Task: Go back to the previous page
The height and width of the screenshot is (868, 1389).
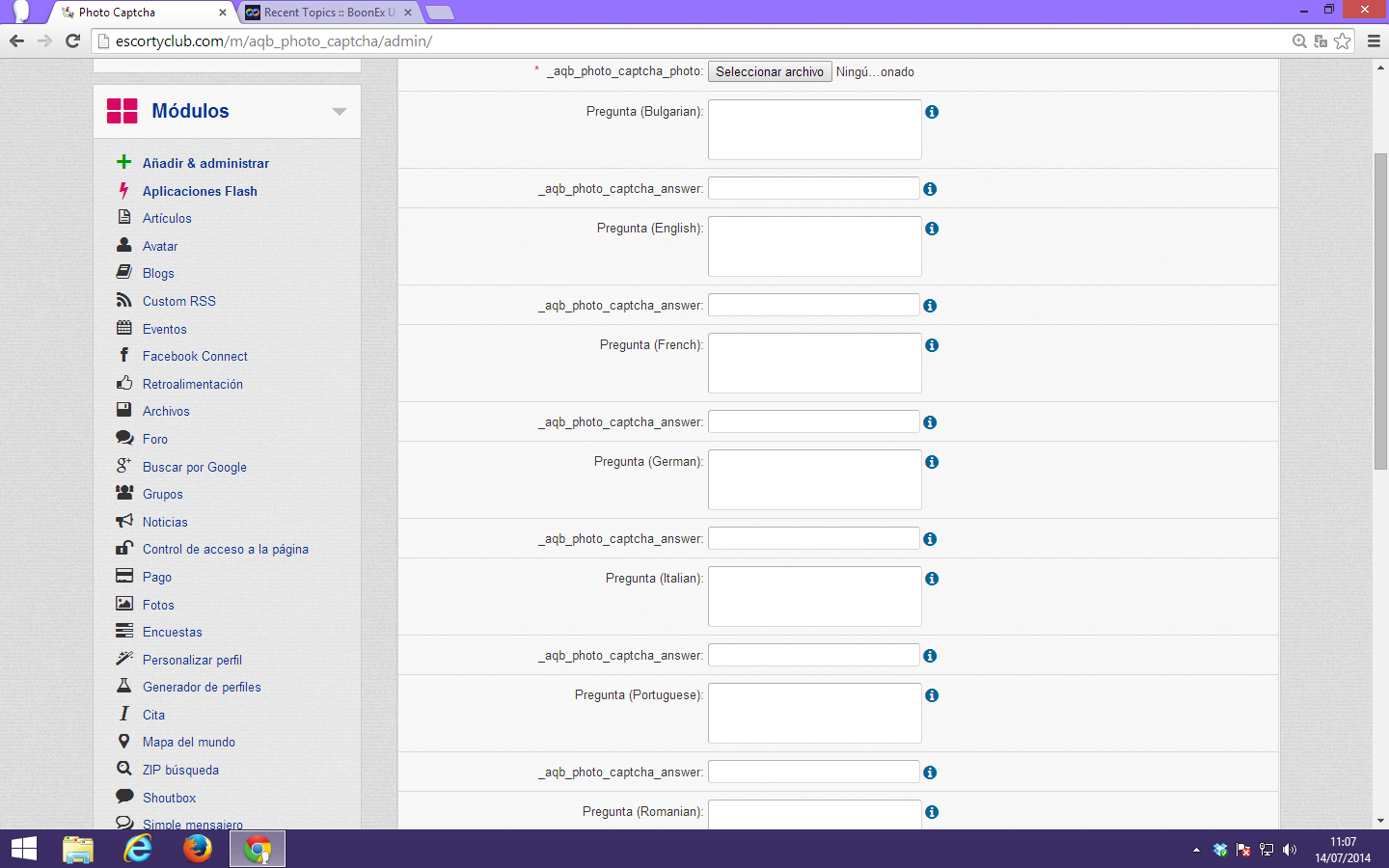Action: [16, 41]
